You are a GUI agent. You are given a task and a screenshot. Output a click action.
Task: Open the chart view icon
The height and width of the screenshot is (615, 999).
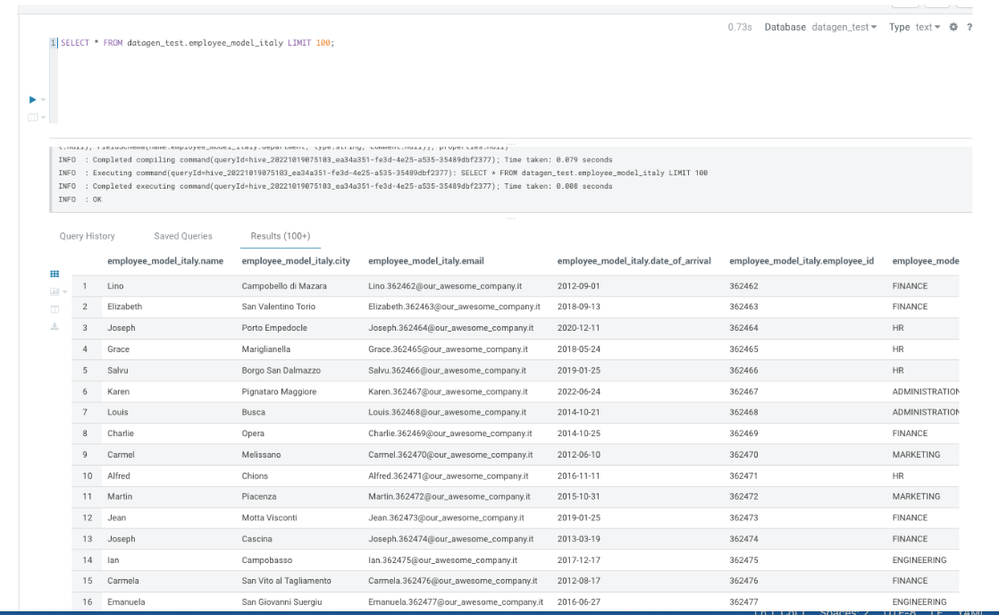pos(55,292)
